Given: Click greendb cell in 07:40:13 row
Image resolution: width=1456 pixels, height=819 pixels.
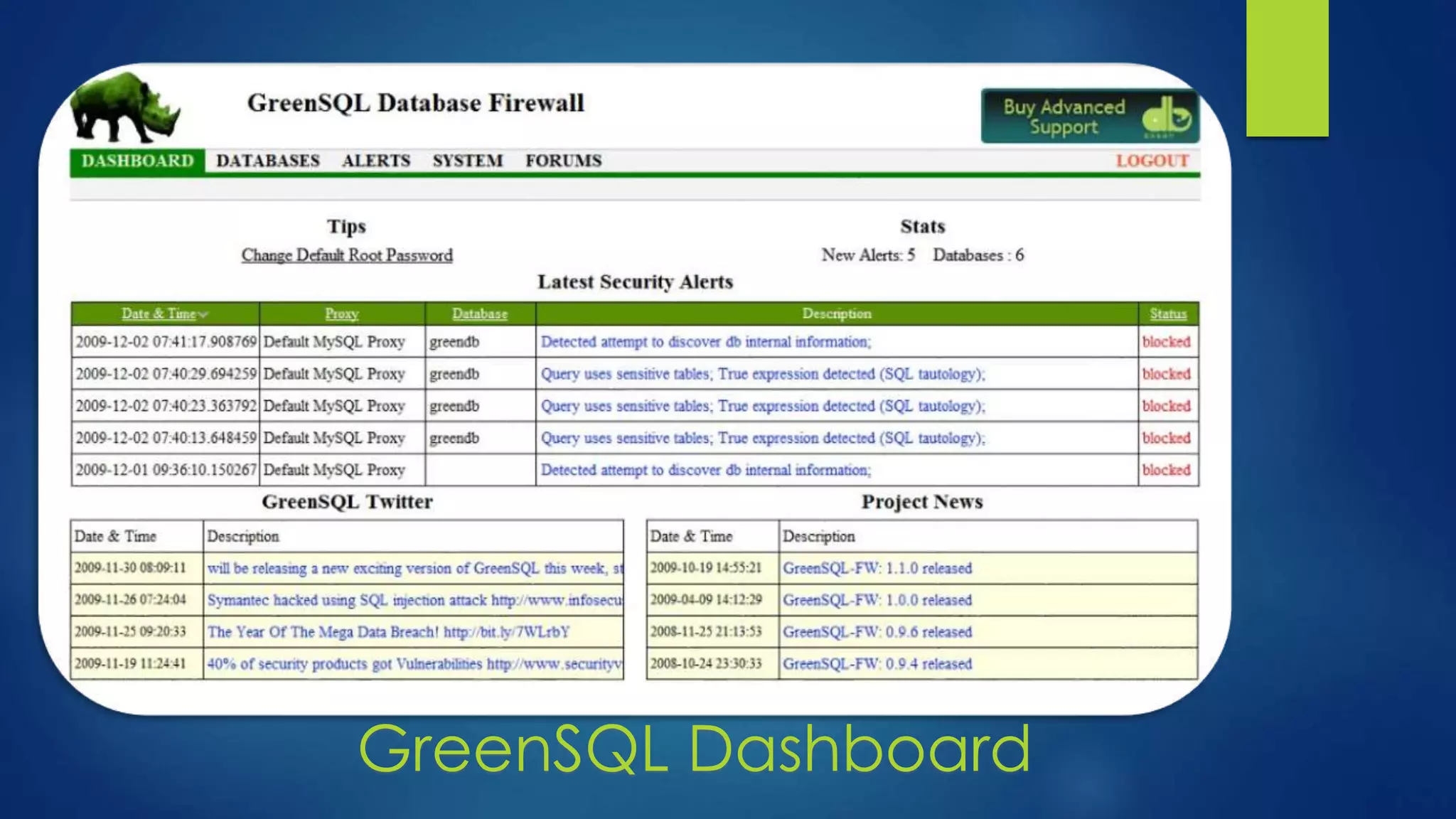Looking at the screenshot, I should (454, 438).
